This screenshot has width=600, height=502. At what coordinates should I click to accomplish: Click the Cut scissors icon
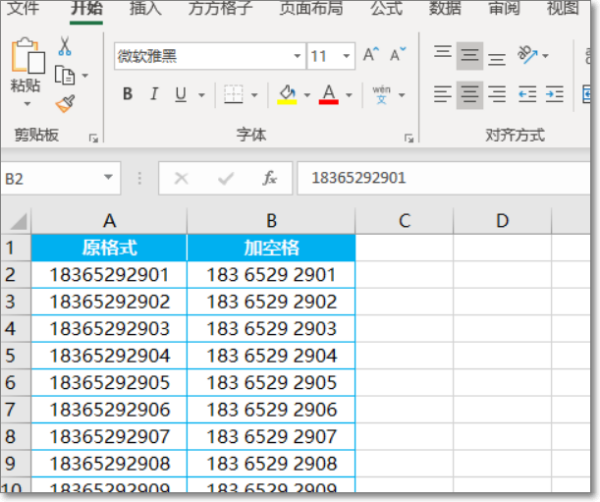(65, 46)
